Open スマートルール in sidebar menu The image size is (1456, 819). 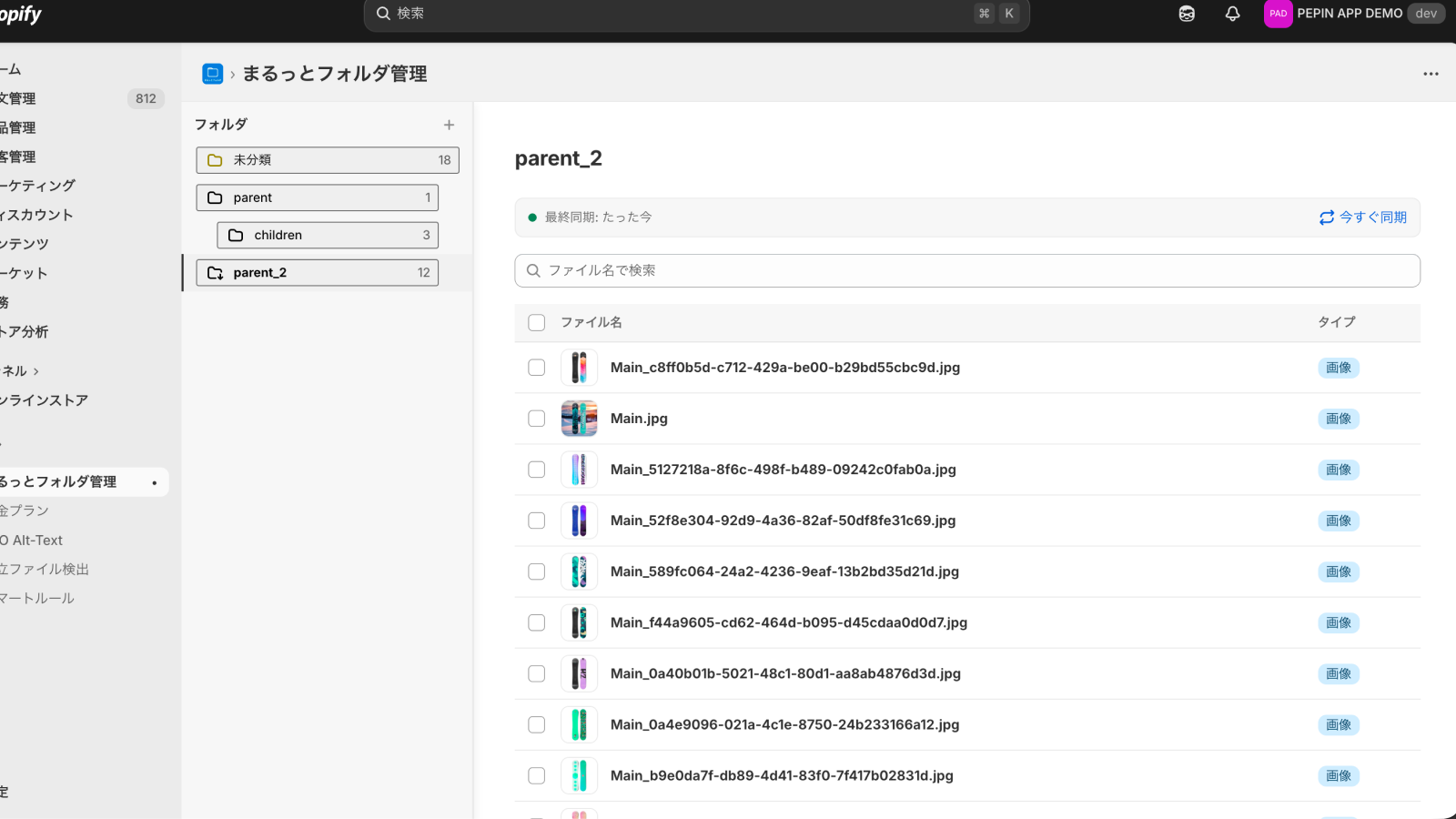tap(38, 599)
